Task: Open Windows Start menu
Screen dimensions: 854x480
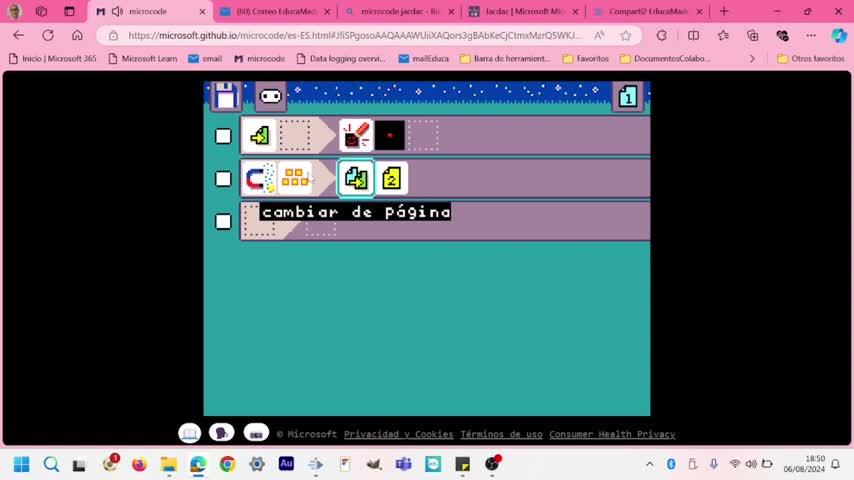Action: click(22, 464)
